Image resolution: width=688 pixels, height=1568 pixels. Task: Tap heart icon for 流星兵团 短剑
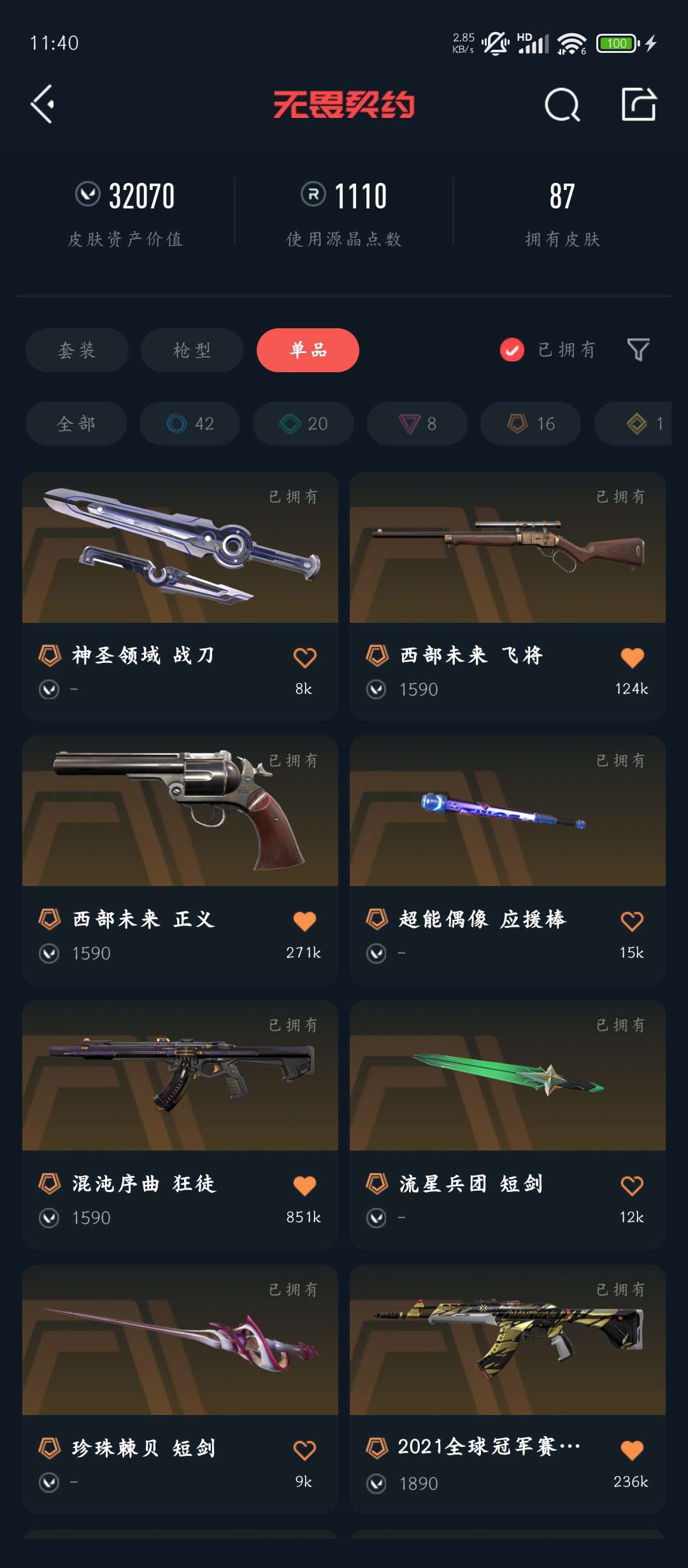[632, 1186]
